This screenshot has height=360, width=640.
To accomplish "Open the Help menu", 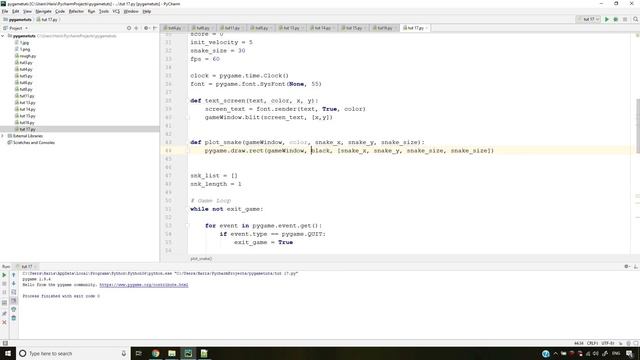I will pos(147,11).
